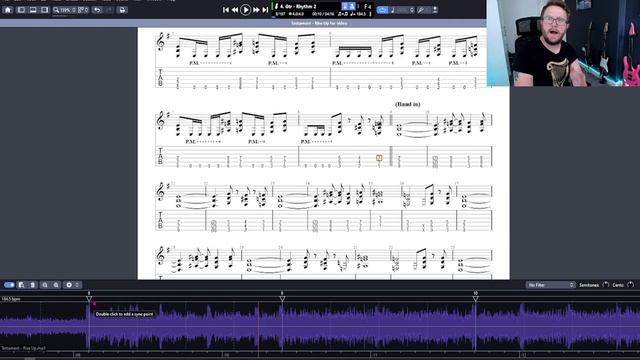Click the 184.5 bpm tempo label
The width and height of the screenshot is (640, 360).
coord(11,299)
